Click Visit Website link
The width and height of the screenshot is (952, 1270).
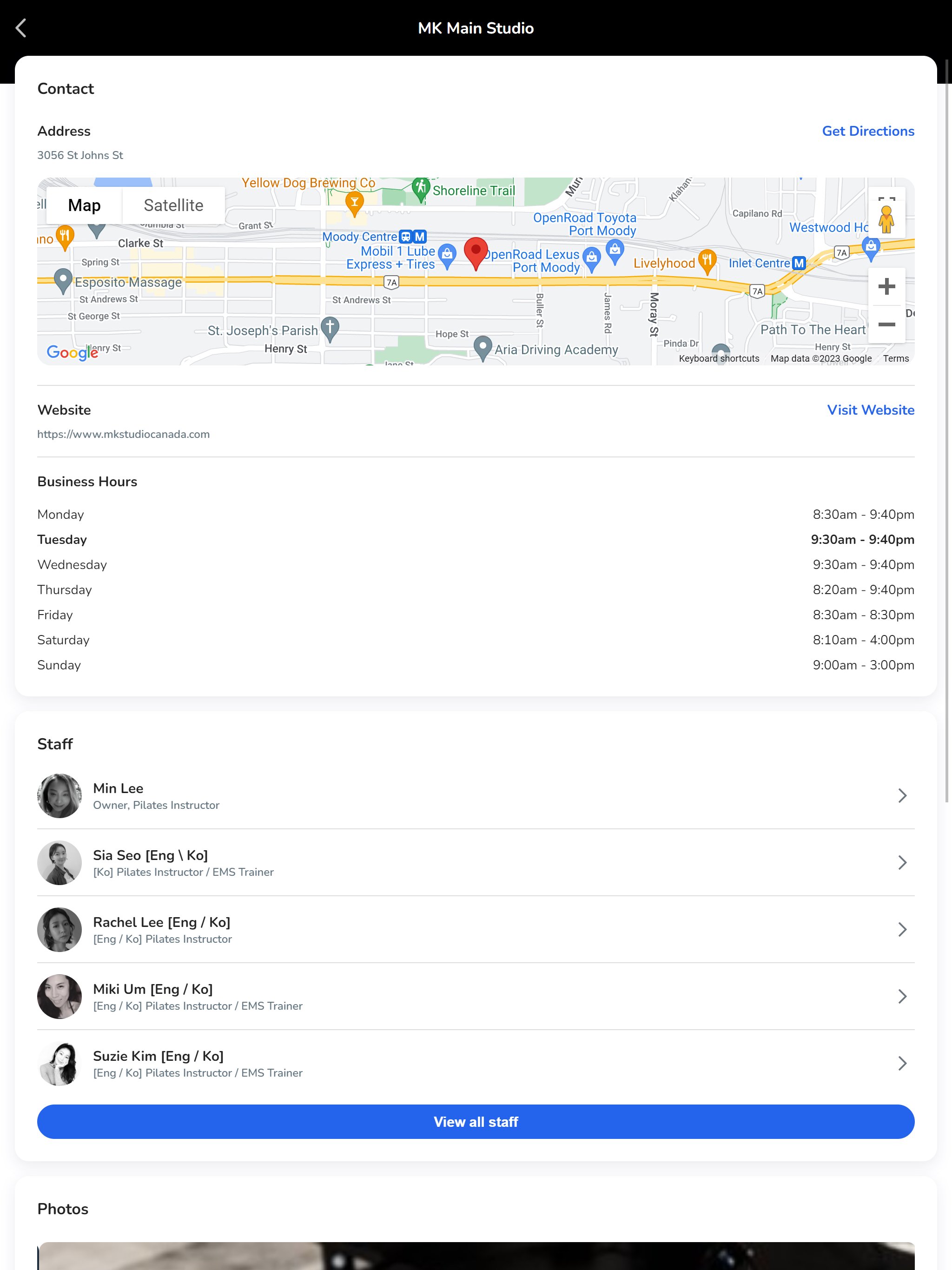tap(870, 410)
